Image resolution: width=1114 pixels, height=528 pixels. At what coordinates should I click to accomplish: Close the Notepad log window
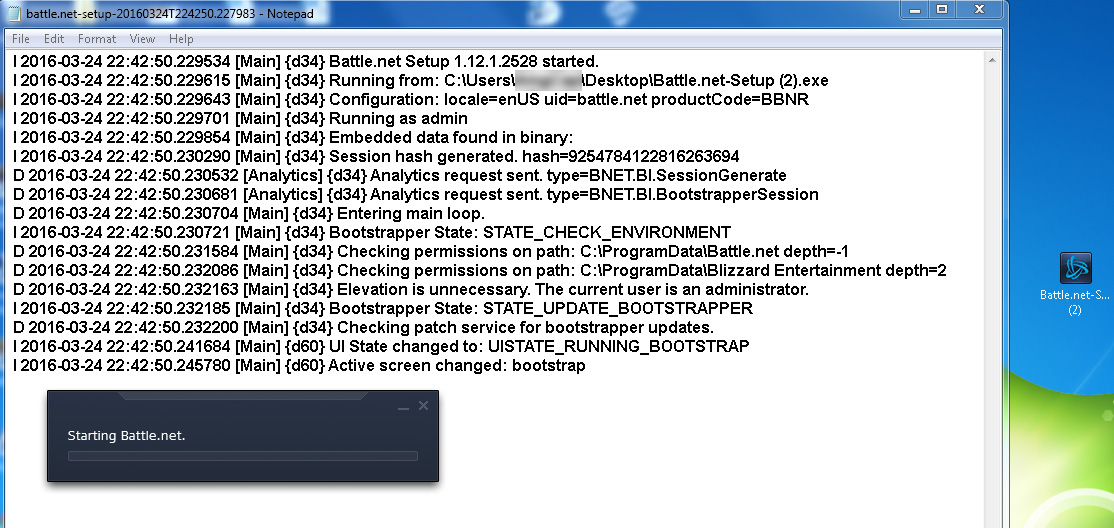(x=983, y=10)
